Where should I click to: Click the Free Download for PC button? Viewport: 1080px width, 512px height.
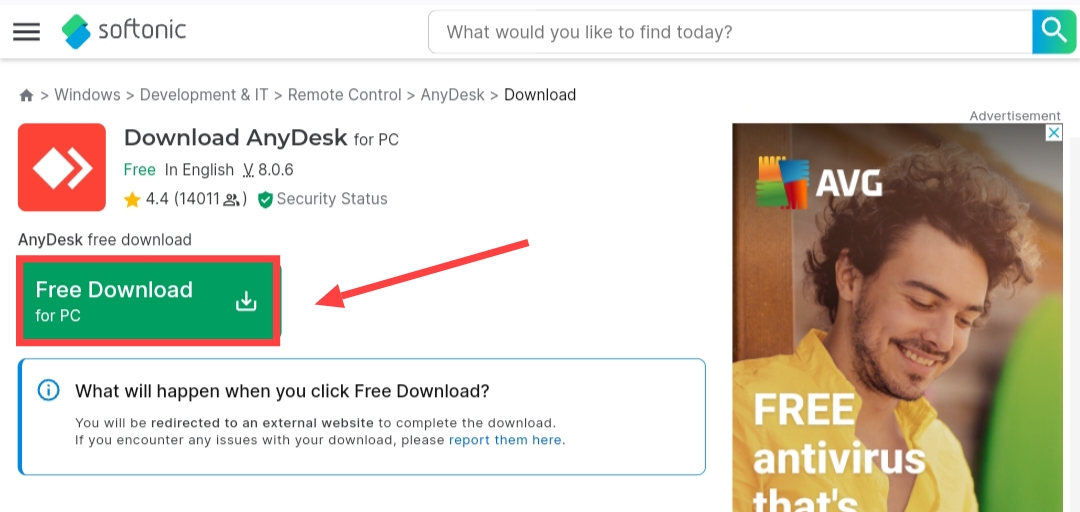click(149, 300)
